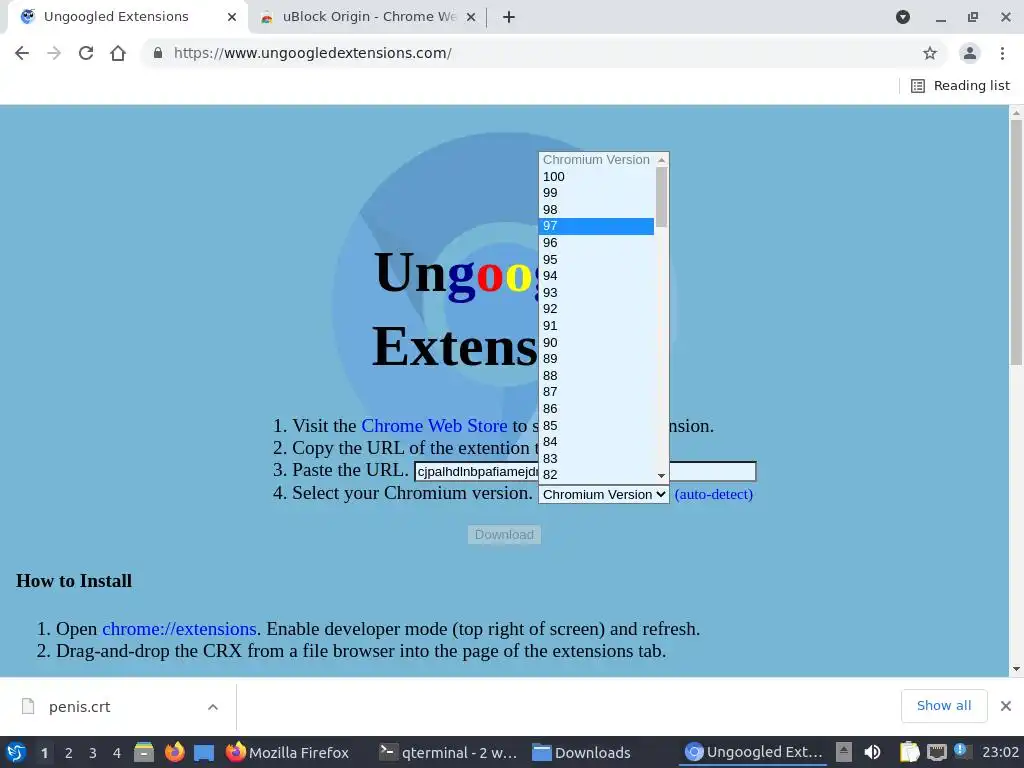
Task: Click the auto-detect link
Action: 714,494
